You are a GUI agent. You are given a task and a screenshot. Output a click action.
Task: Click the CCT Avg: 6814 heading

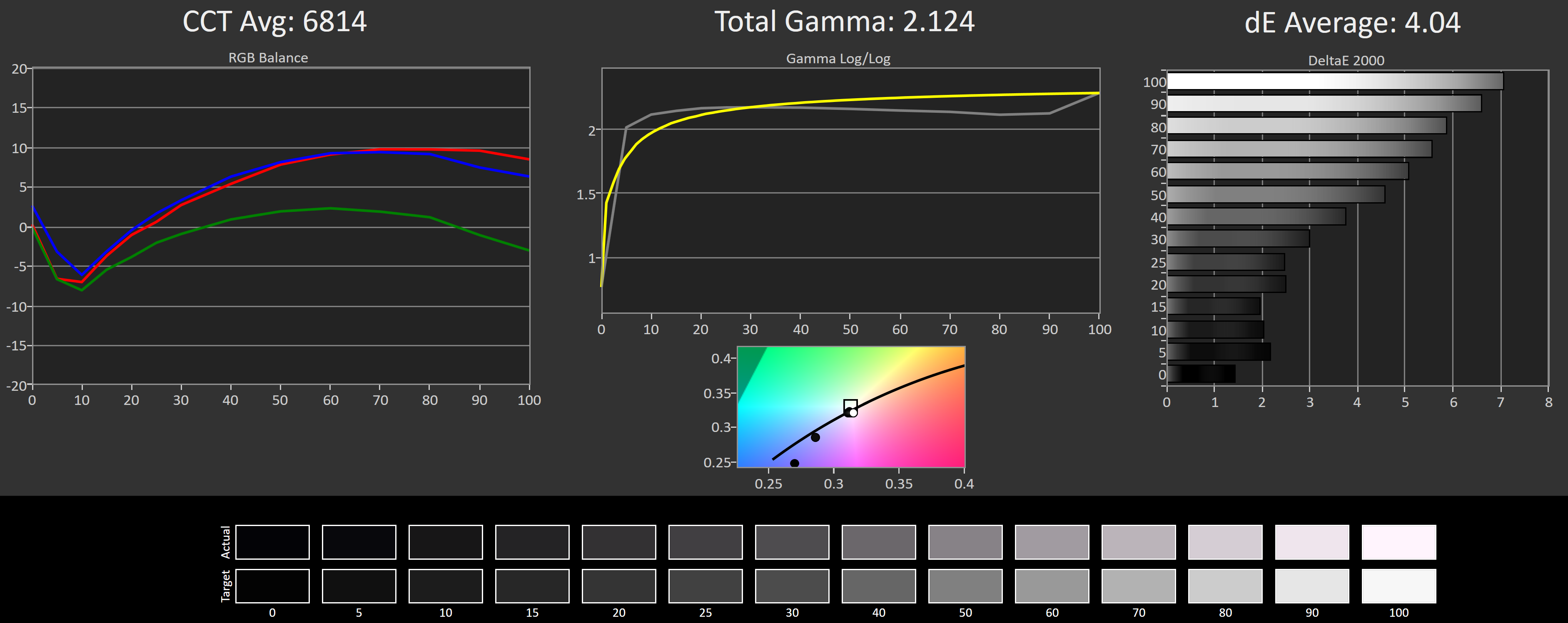click(x=274, y=22)
